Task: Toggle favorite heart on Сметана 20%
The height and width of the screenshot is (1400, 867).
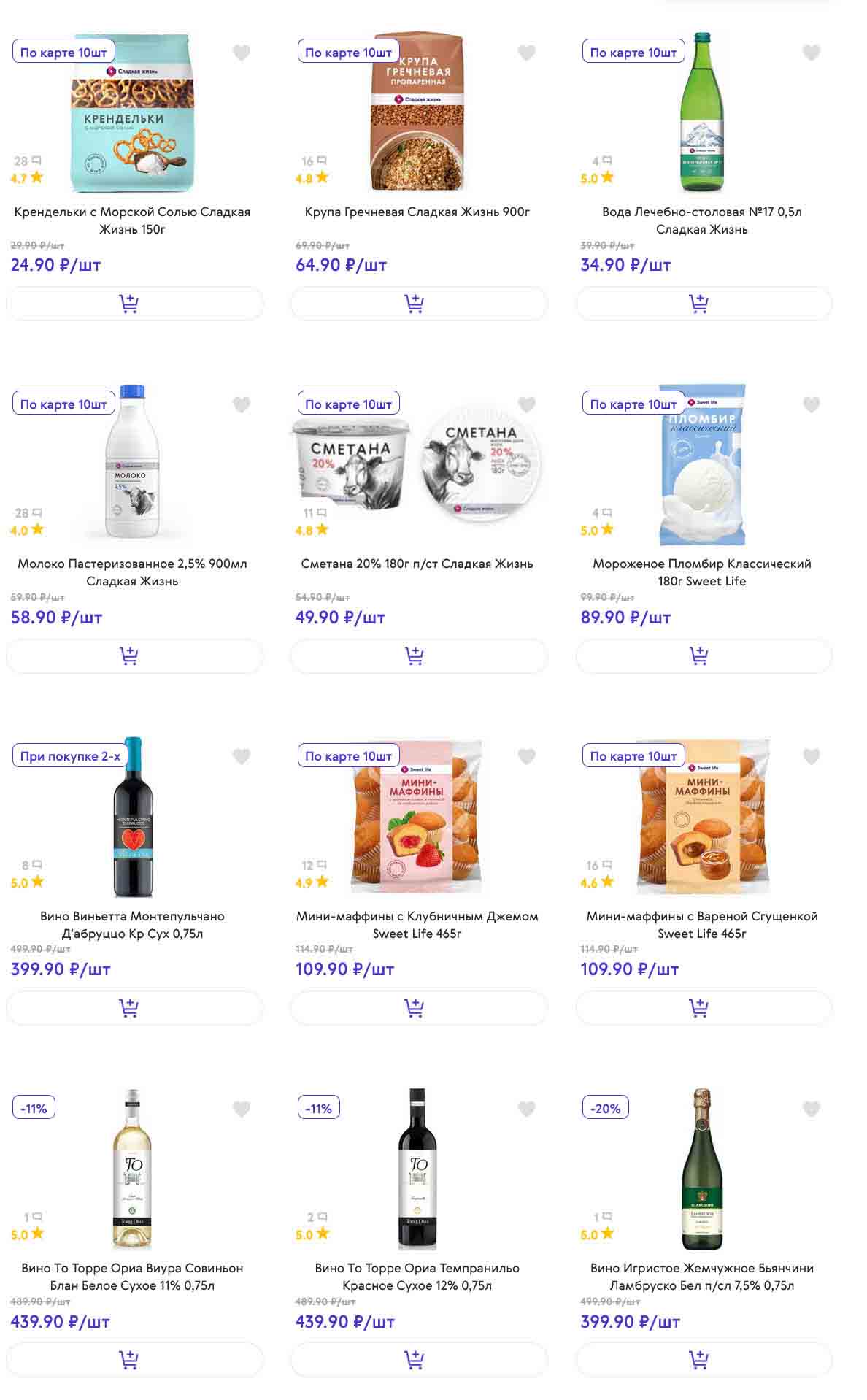Action: point(526,404)
